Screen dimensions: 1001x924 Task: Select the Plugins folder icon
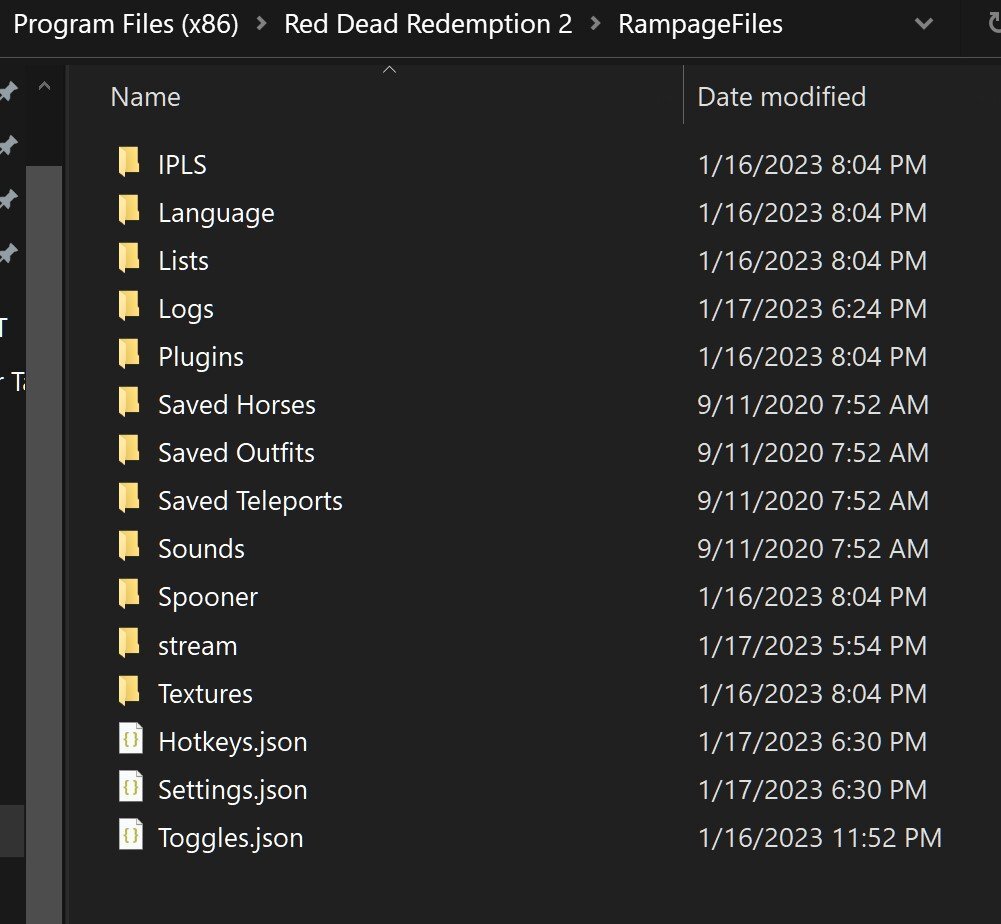pyautogui.click(x=129, y=356)
